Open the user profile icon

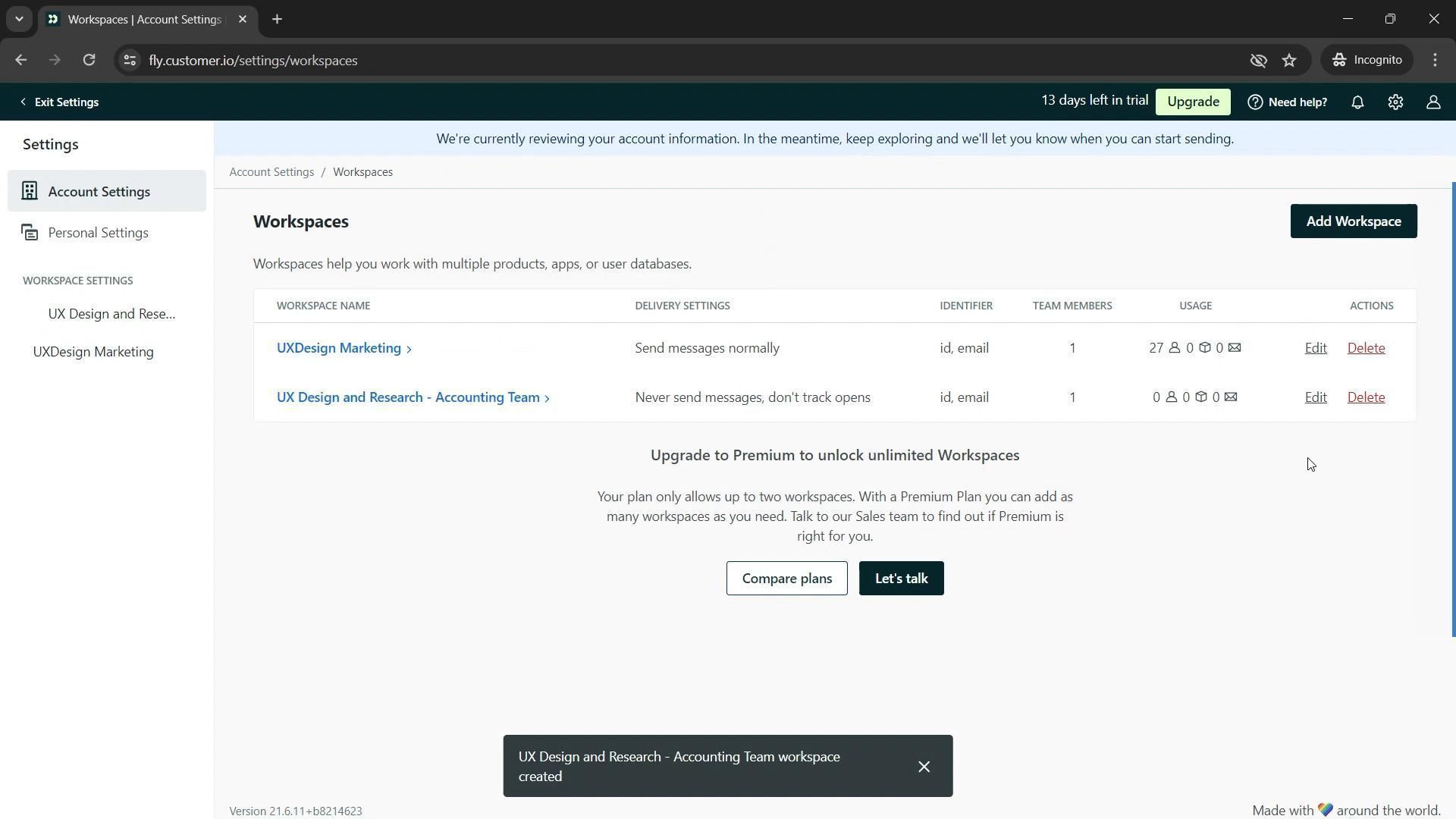(1432, 102)
